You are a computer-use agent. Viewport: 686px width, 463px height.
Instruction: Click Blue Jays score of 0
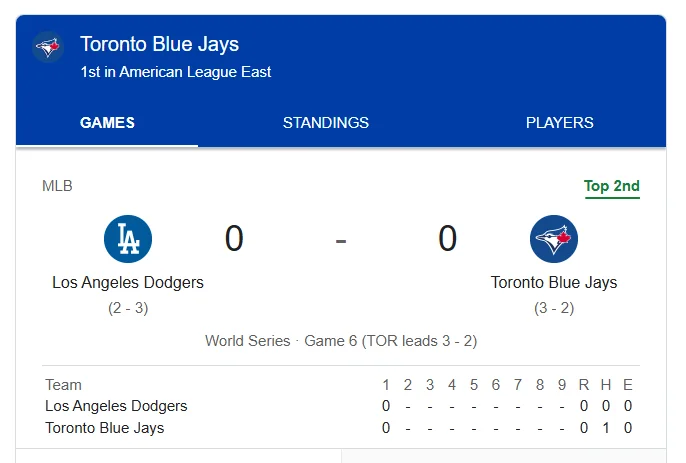coord(448,239)
